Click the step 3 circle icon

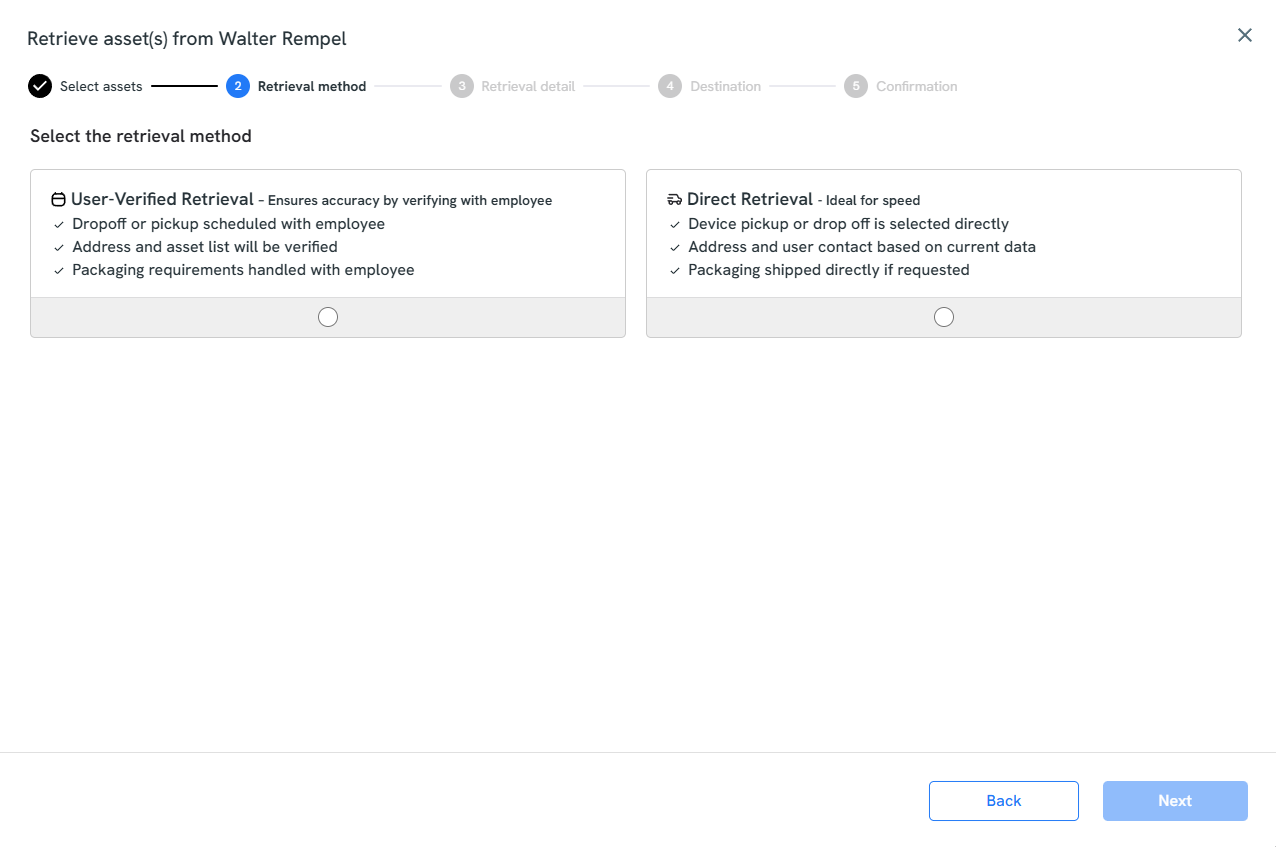(x=461, y=86)
